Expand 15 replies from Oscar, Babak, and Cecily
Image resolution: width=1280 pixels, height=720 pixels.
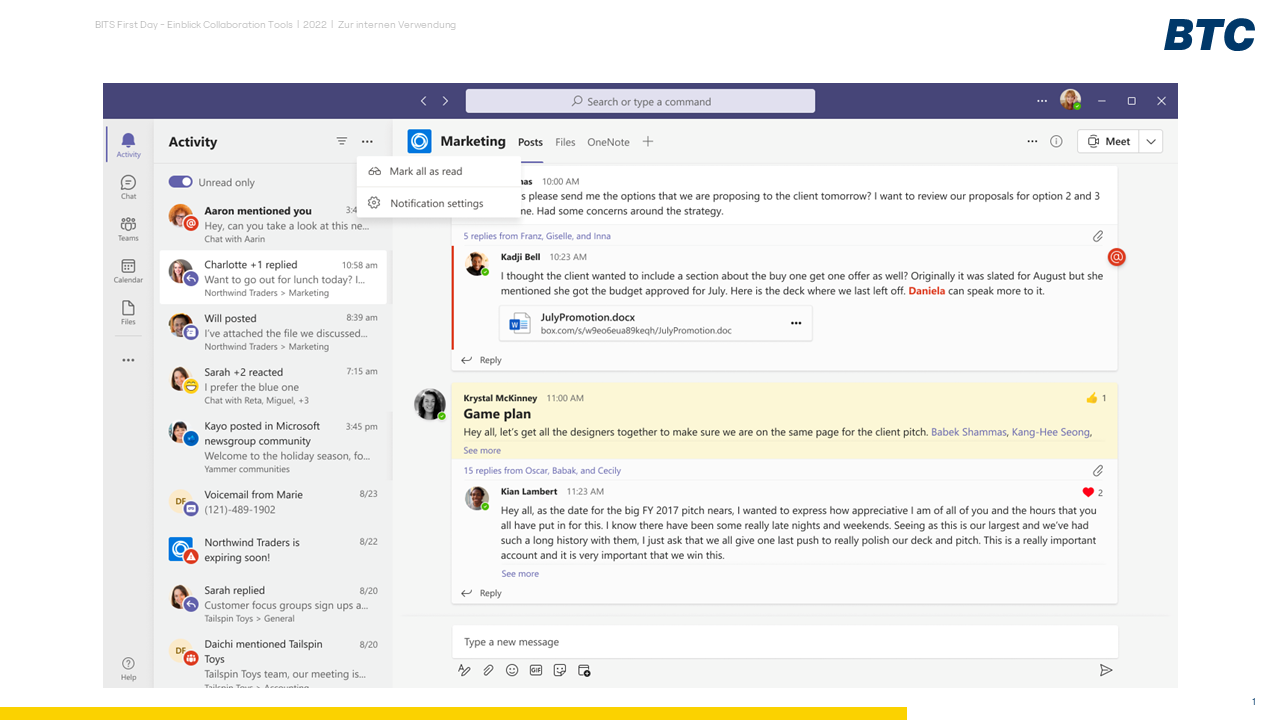point(542,470)
